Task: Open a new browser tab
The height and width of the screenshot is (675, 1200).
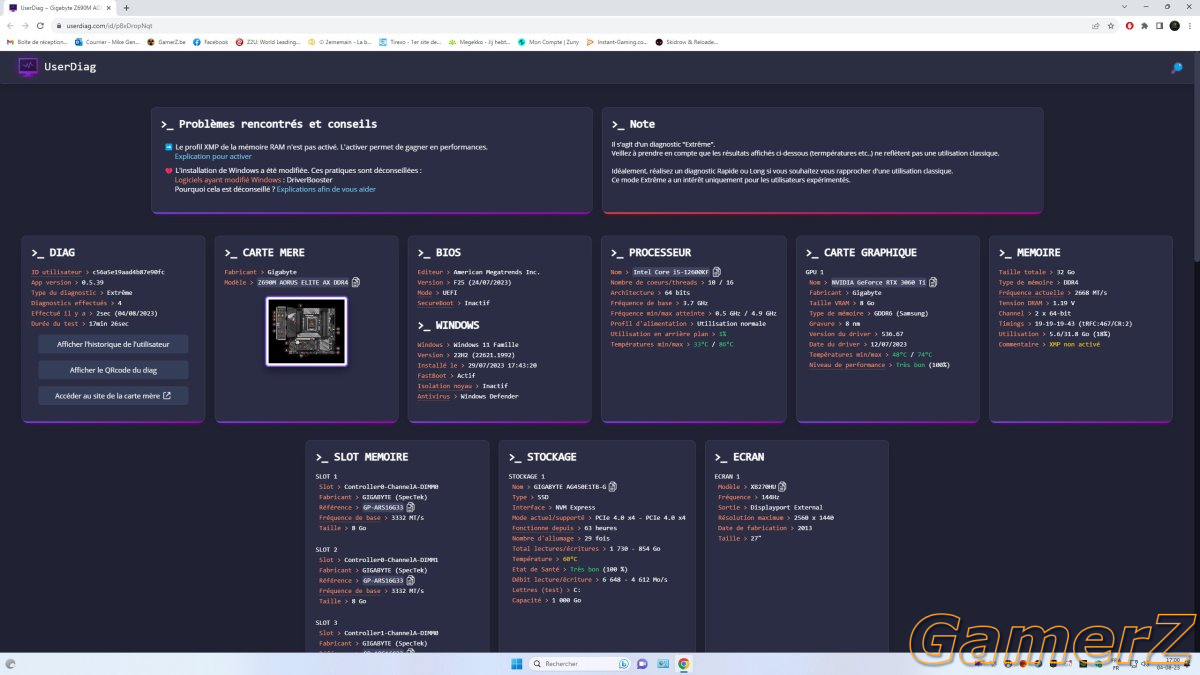Action: 126,7
